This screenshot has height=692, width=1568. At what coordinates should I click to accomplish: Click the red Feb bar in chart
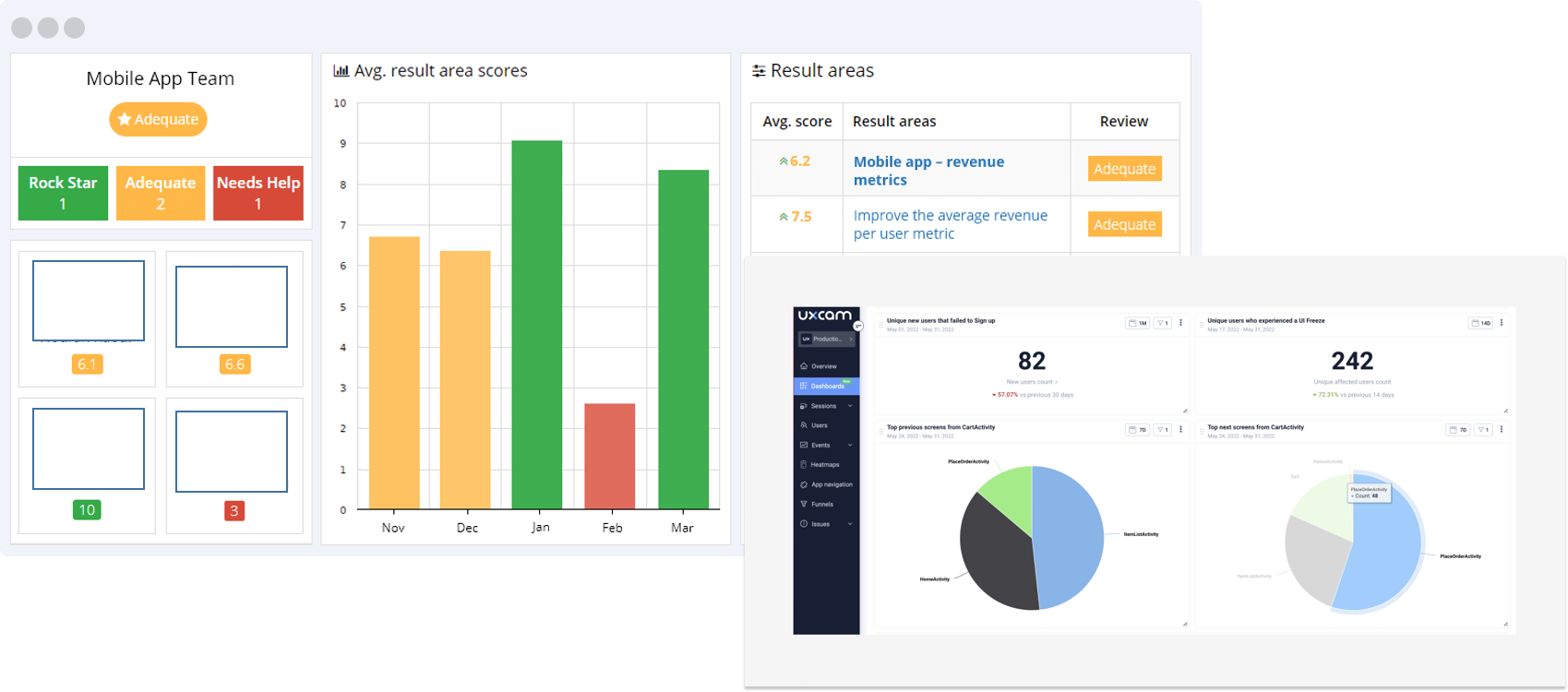pos(610,456)
